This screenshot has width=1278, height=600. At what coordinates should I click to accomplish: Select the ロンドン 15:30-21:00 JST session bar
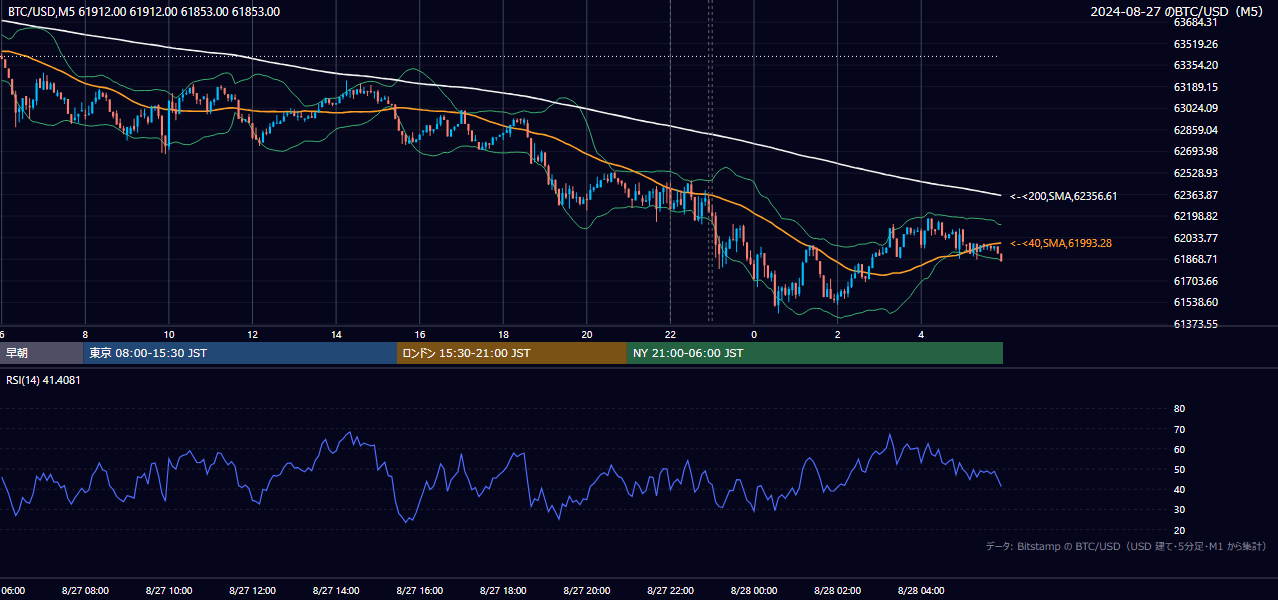coord(512,353)
